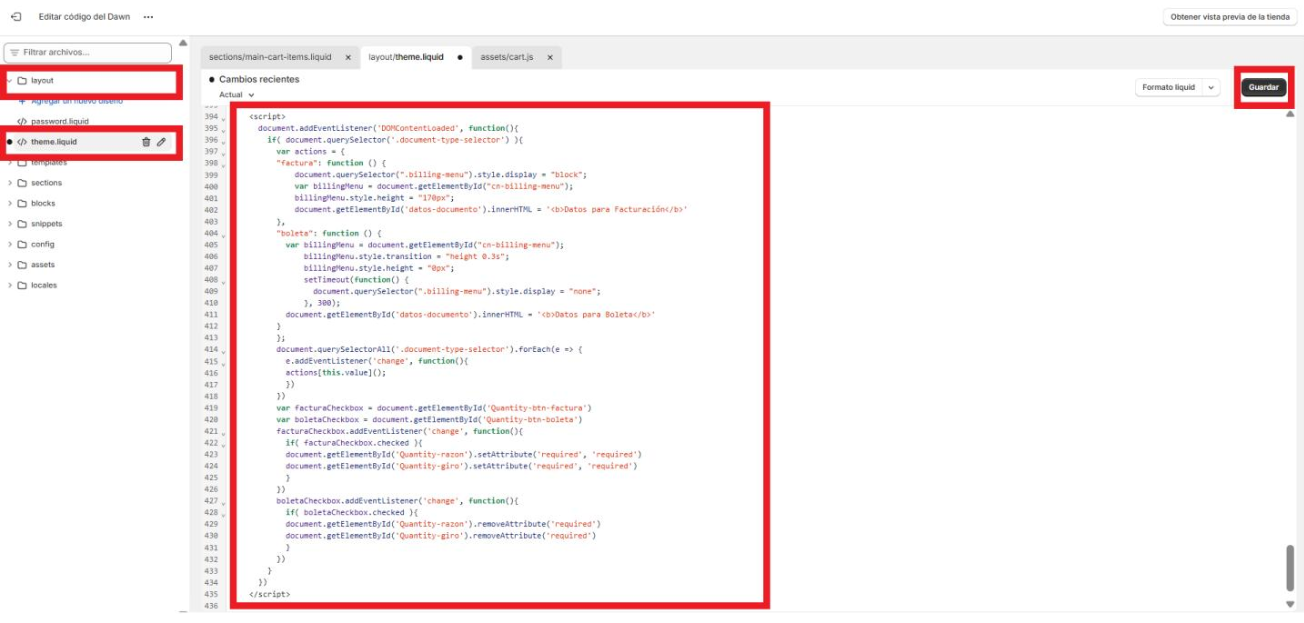The height and width of the screenshot is (623, 1304).
Task: Open the Formato liquid dropdown arrow
Action: (x=1212, y=88)
